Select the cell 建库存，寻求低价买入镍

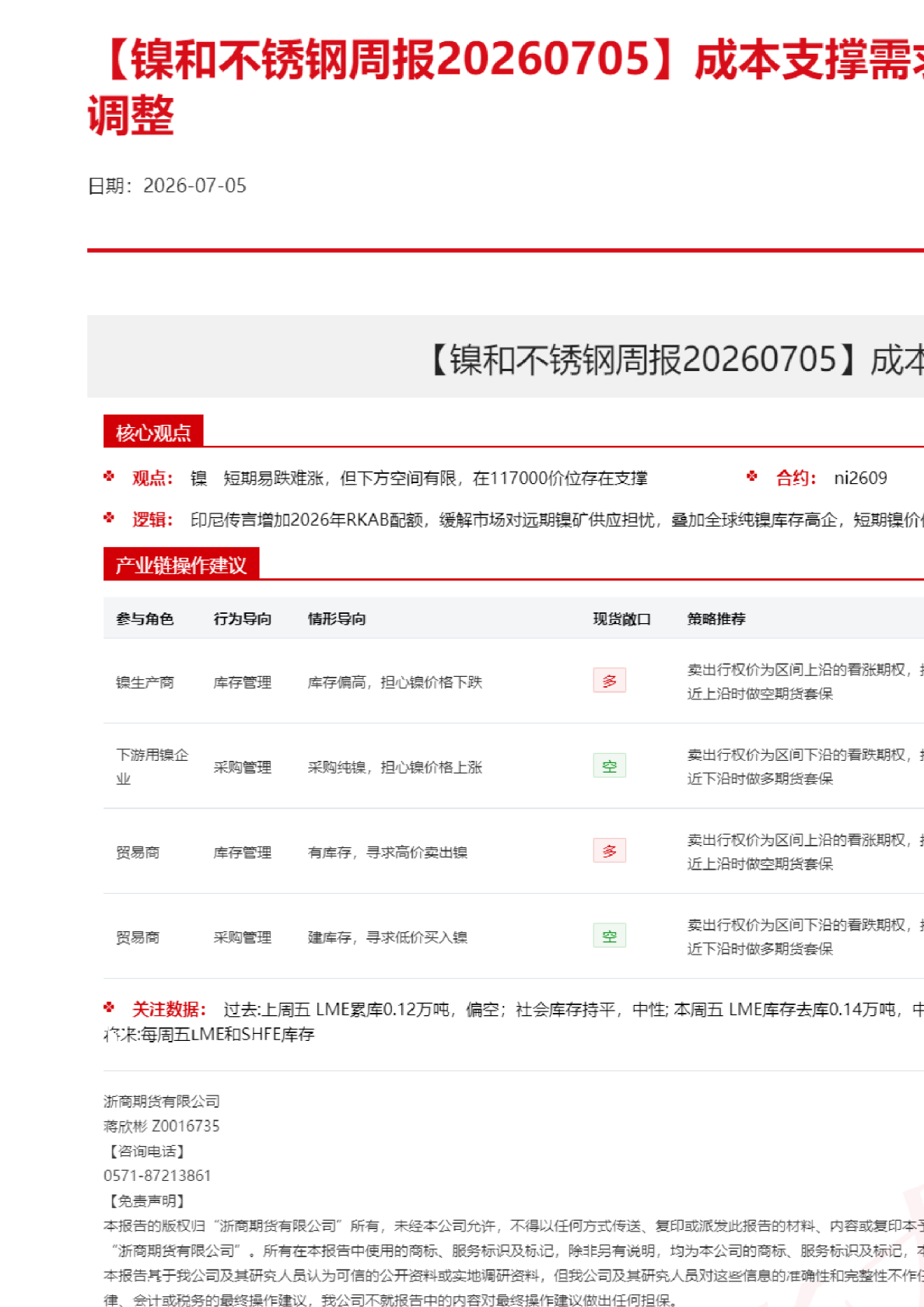387,937
